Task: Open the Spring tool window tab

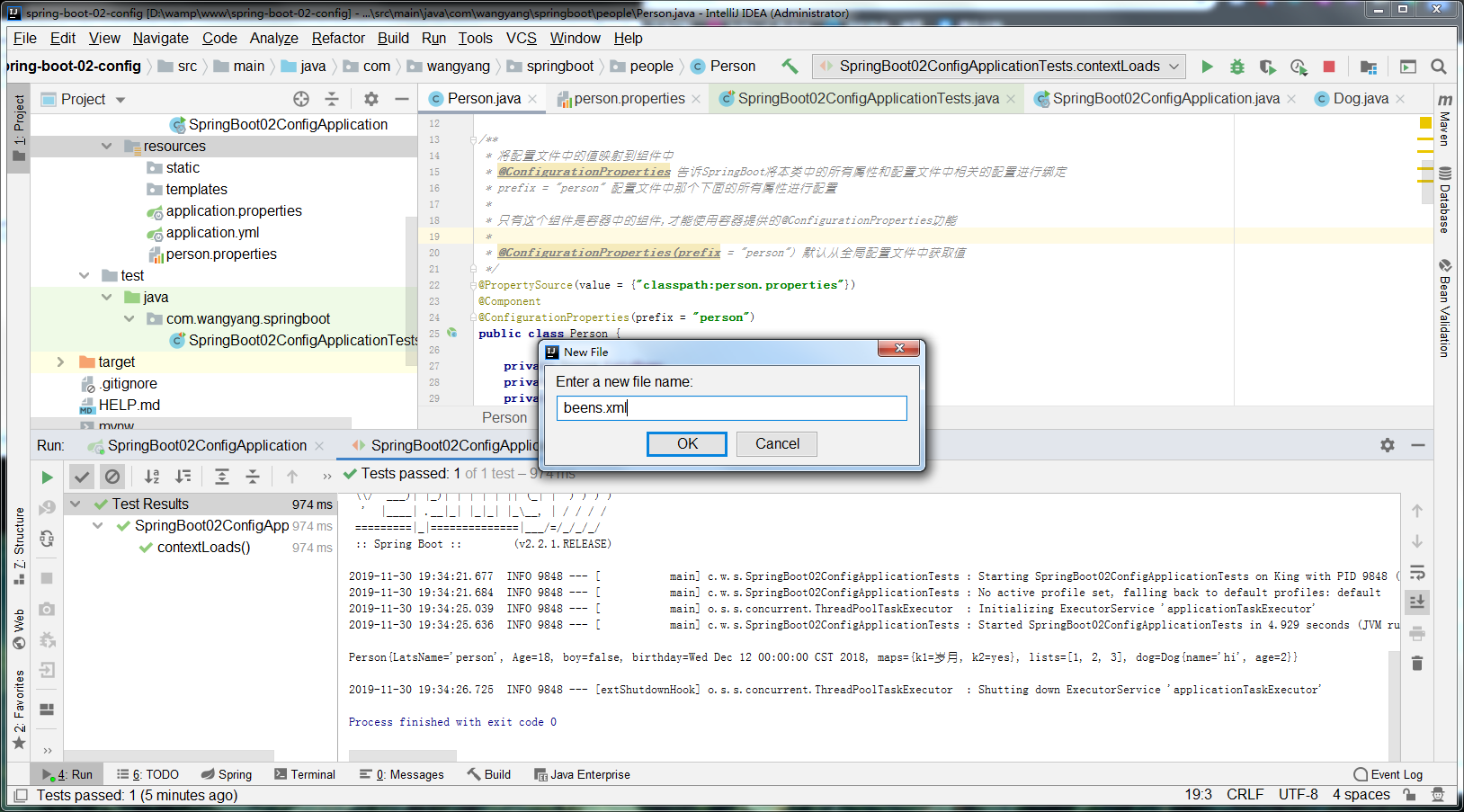Action: tap(227, 774)
